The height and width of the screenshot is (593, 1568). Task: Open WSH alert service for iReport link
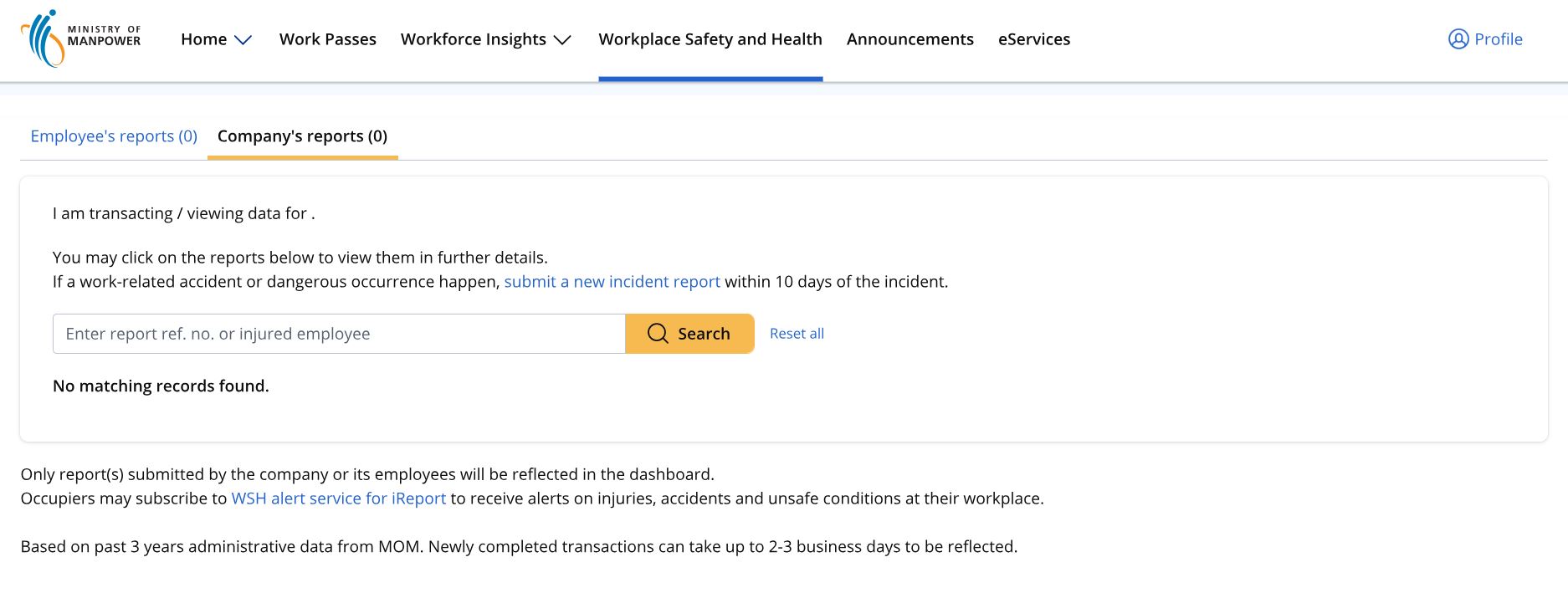point(338,498)
